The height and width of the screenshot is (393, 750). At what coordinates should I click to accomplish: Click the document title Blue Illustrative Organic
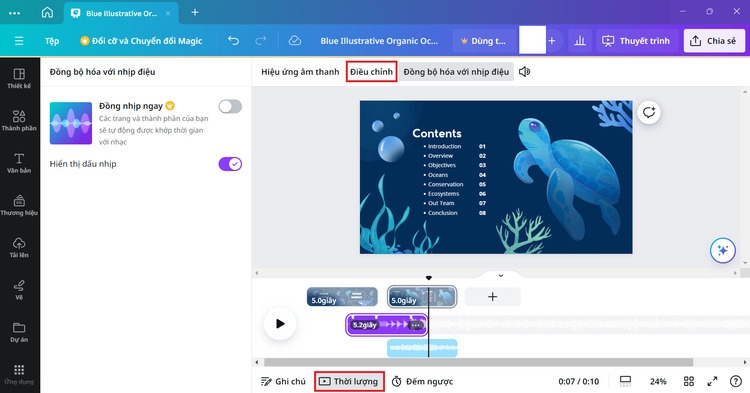pyautogui.click(x=379, y=41)
